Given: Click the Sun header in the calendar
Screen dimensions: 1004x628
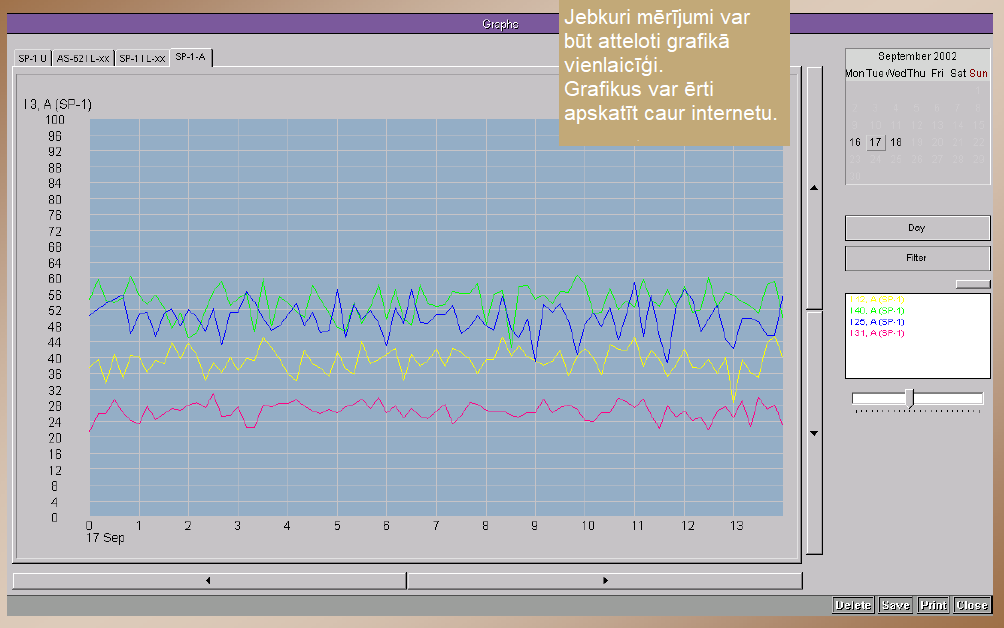Looking at the screenshot, I should pyautogui.click(x=978, y=74).
